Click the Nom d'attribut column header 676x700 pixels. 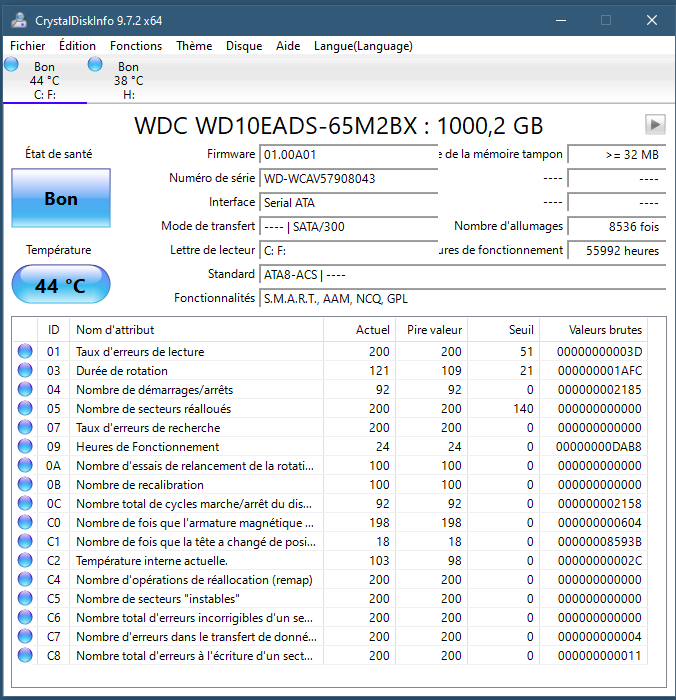196,330
